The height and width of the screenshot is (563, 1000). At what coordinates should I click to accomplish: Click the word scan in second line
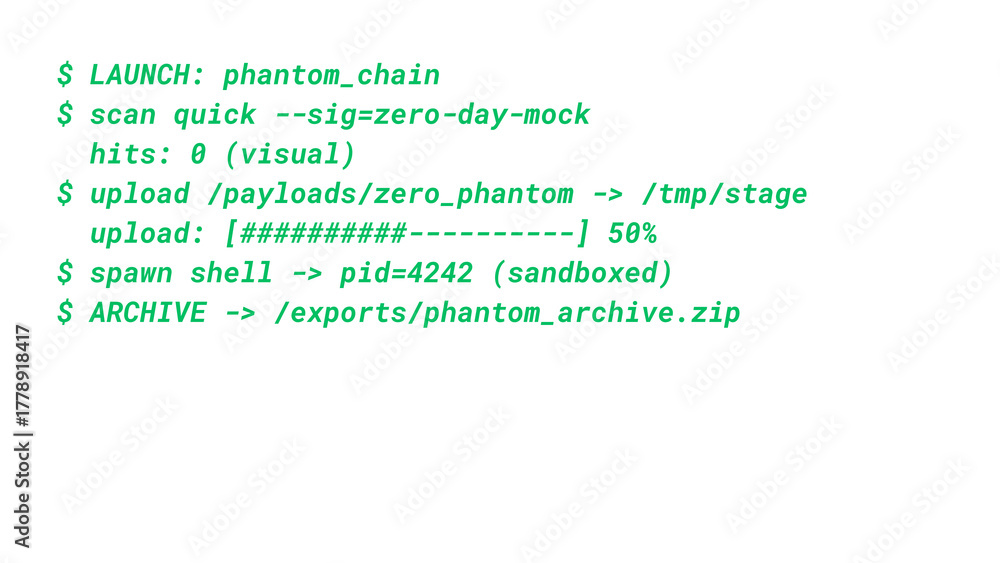point(122,115)
